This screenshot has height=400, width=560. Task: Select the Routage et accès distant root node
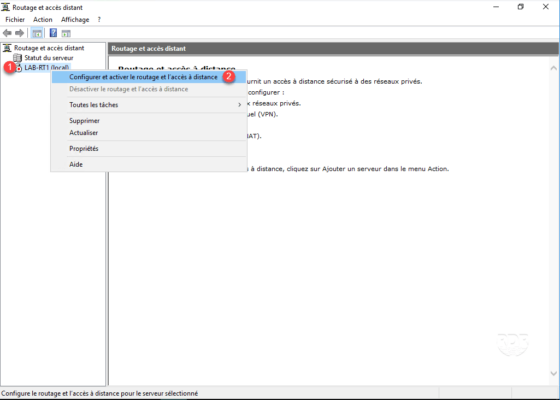point(49,48)
